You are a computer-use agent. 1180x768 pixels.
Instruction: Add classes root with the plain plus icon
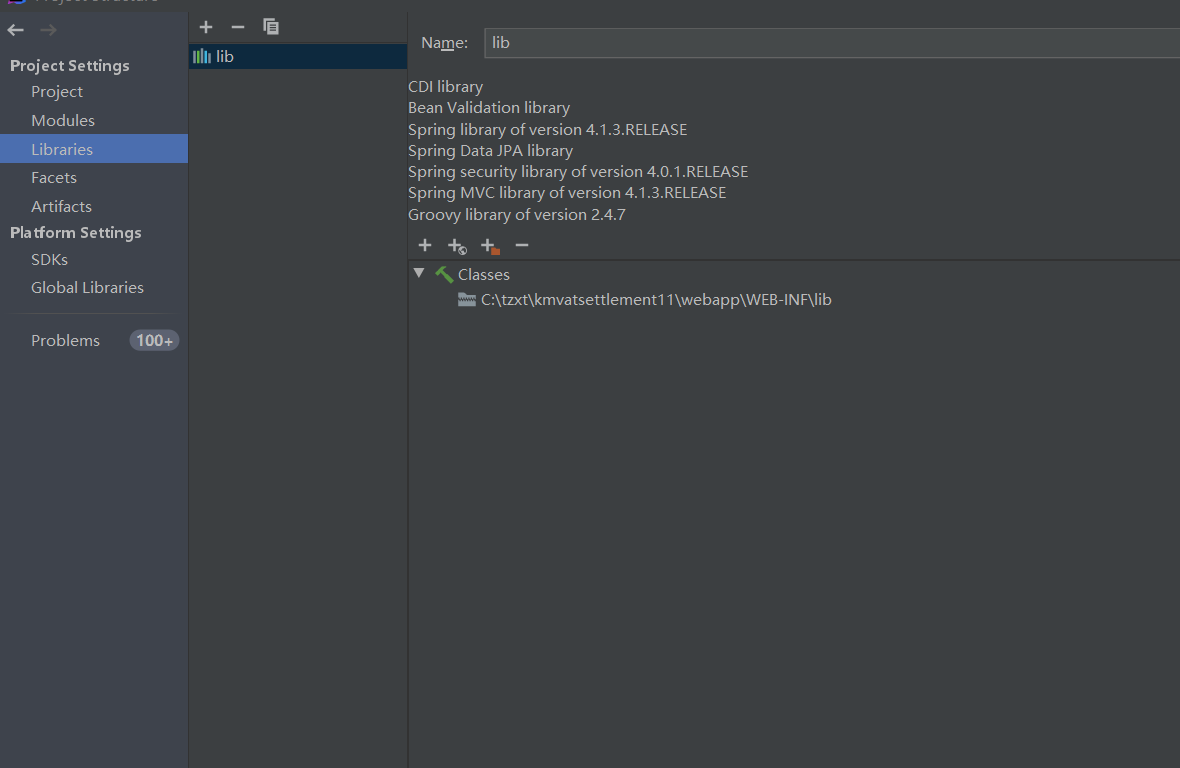tap(424, 245)
